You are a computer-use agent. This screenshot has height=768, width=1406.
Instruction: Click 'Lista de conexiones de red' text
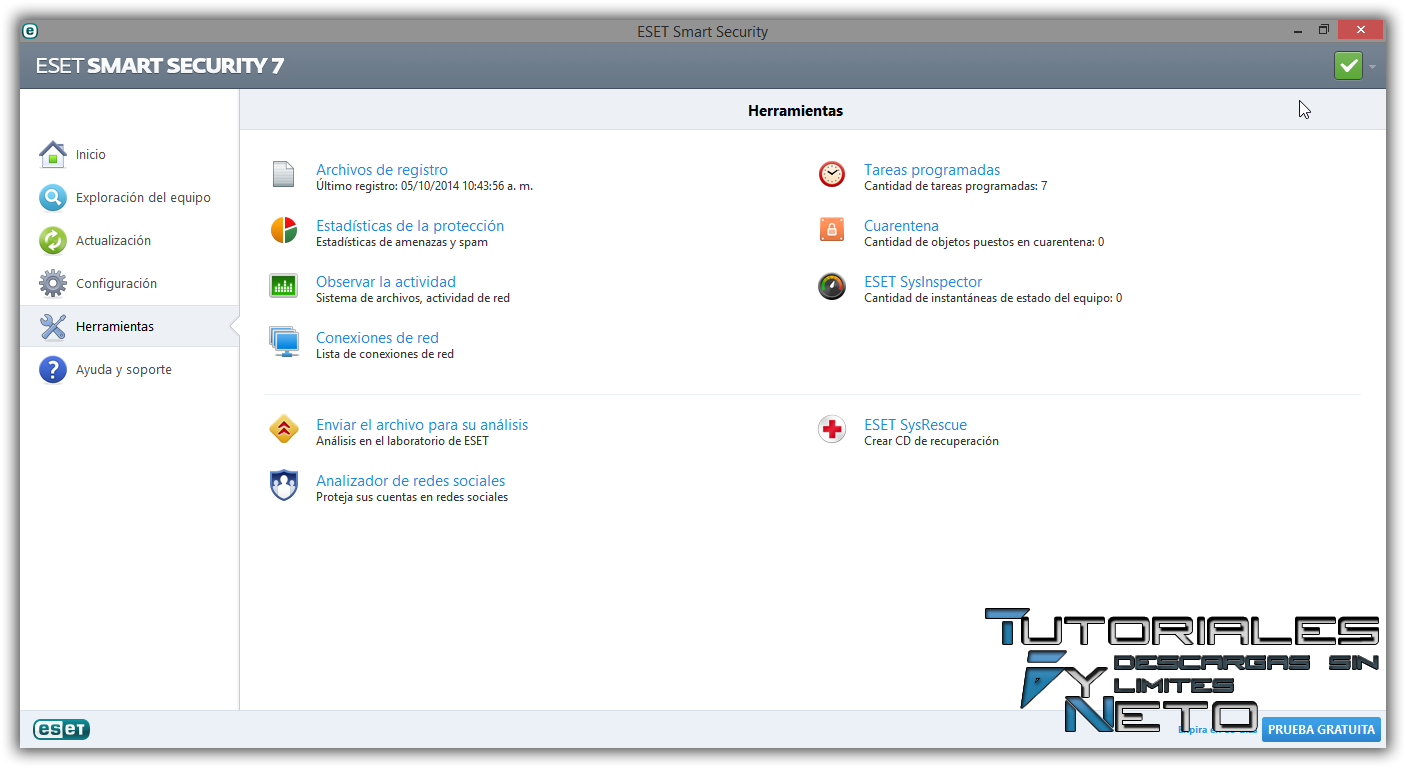(385, 354)
